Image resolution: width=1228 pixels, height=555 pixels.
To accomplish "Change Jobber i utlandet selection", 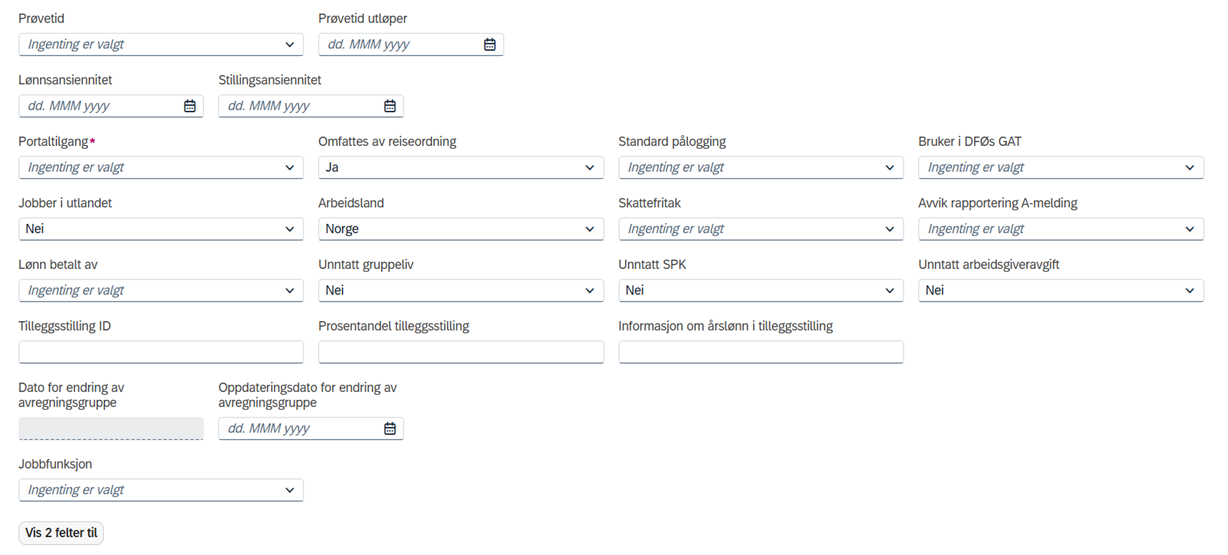I will (x=161, y=229).
